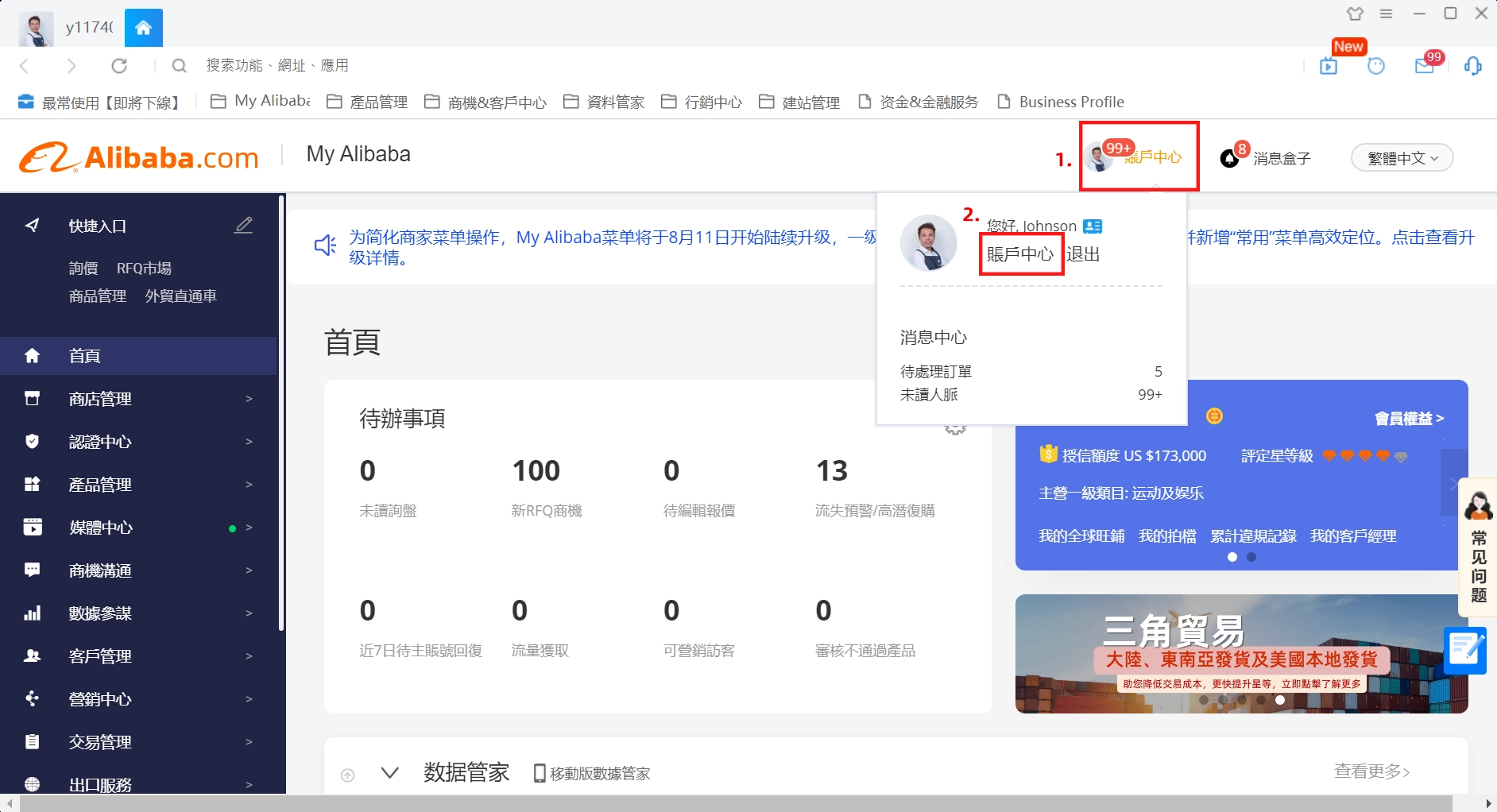Open 移動版數據管家 link
The image size is (1497, 812).
click(592, 773)
